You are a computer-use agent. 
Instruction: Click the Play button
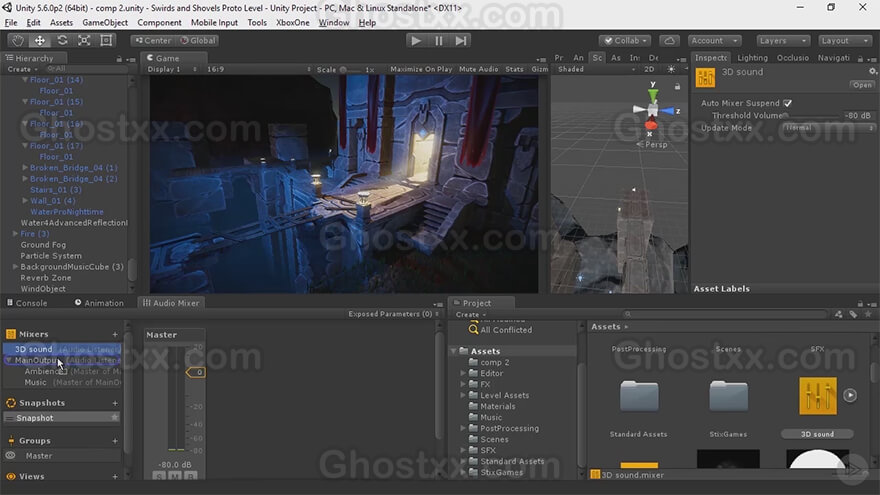tap(416, 40)
